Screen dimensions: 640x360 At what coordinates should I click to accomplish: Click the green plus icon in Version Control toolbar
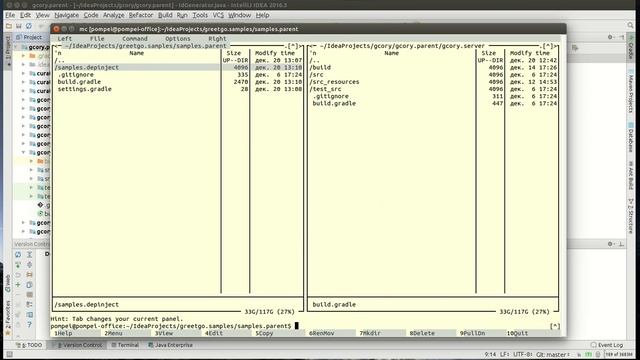click(x=18, y=284)
